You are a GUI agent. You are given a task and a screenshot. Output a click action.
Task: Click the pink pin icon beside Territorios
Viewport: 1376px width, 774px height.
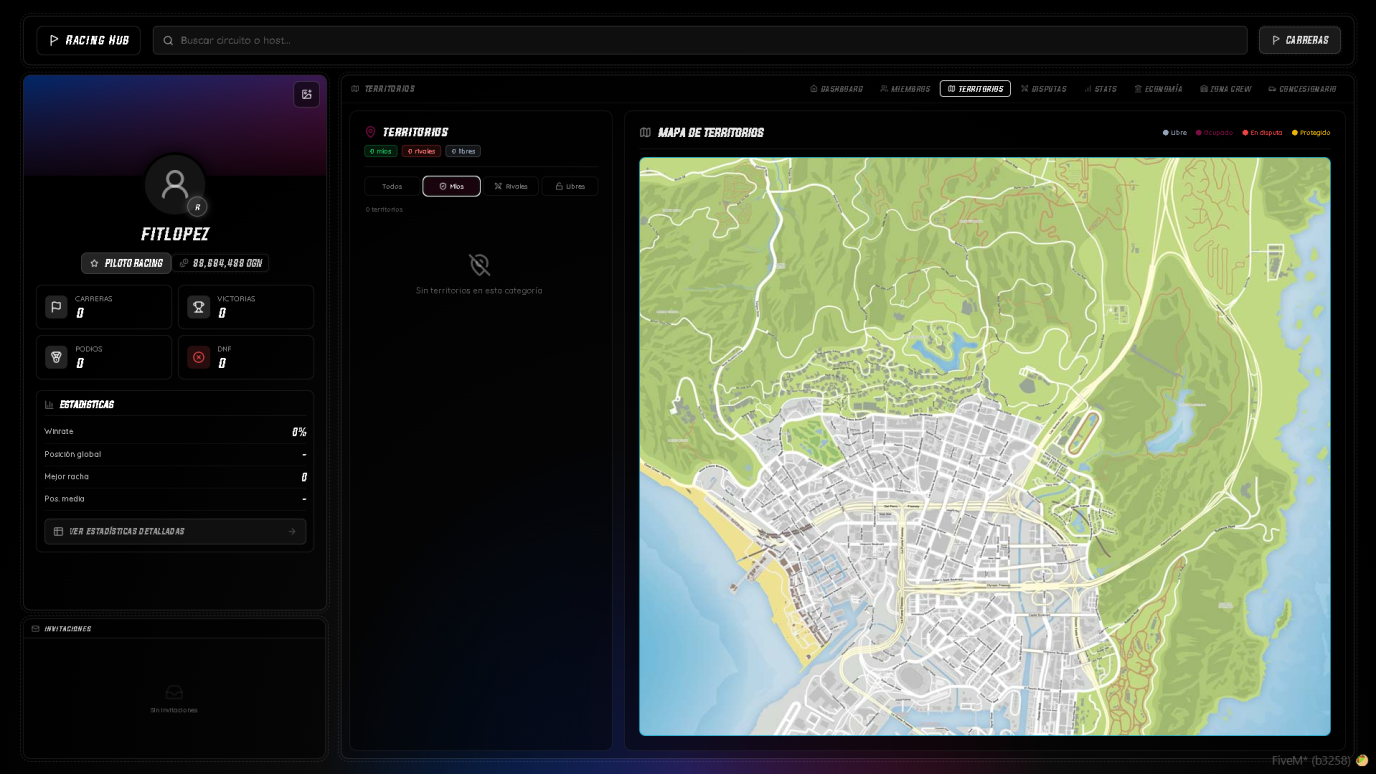pyautogui.click(x=370, y=132)
